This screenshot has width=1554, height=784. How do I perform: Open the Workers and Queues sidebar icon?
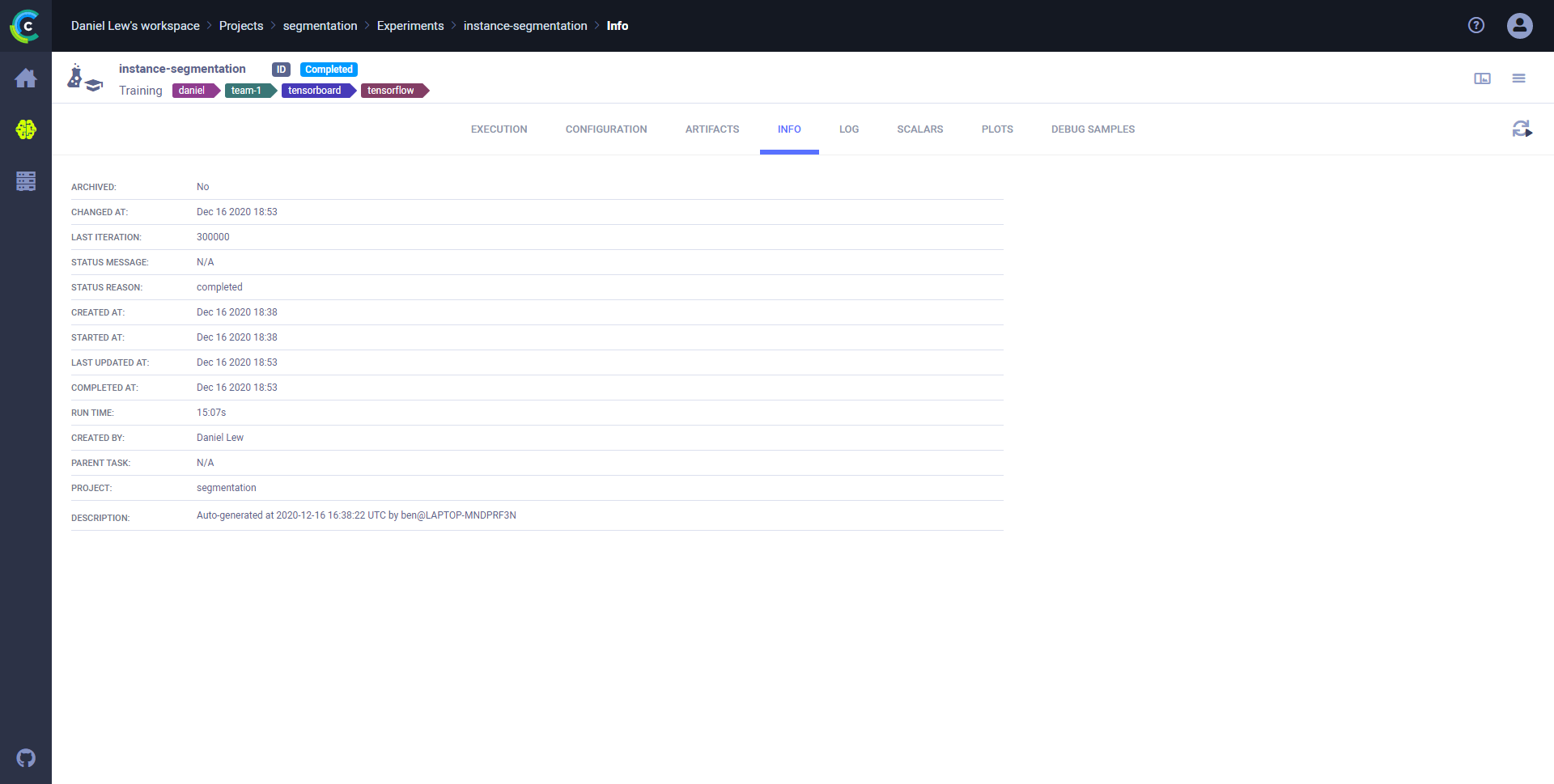click(x=26, y=181)
